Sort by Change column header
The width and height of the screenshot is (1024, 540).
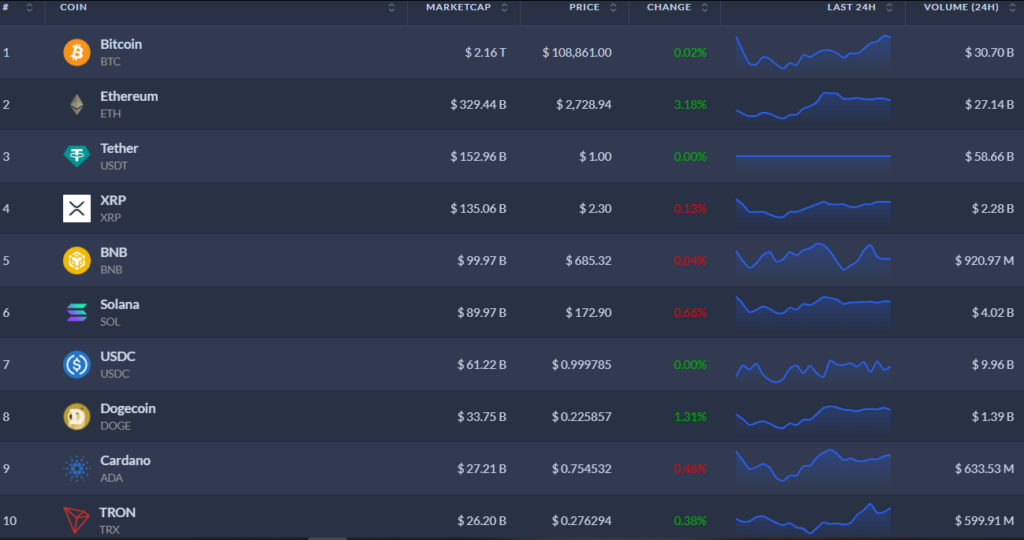669,8
